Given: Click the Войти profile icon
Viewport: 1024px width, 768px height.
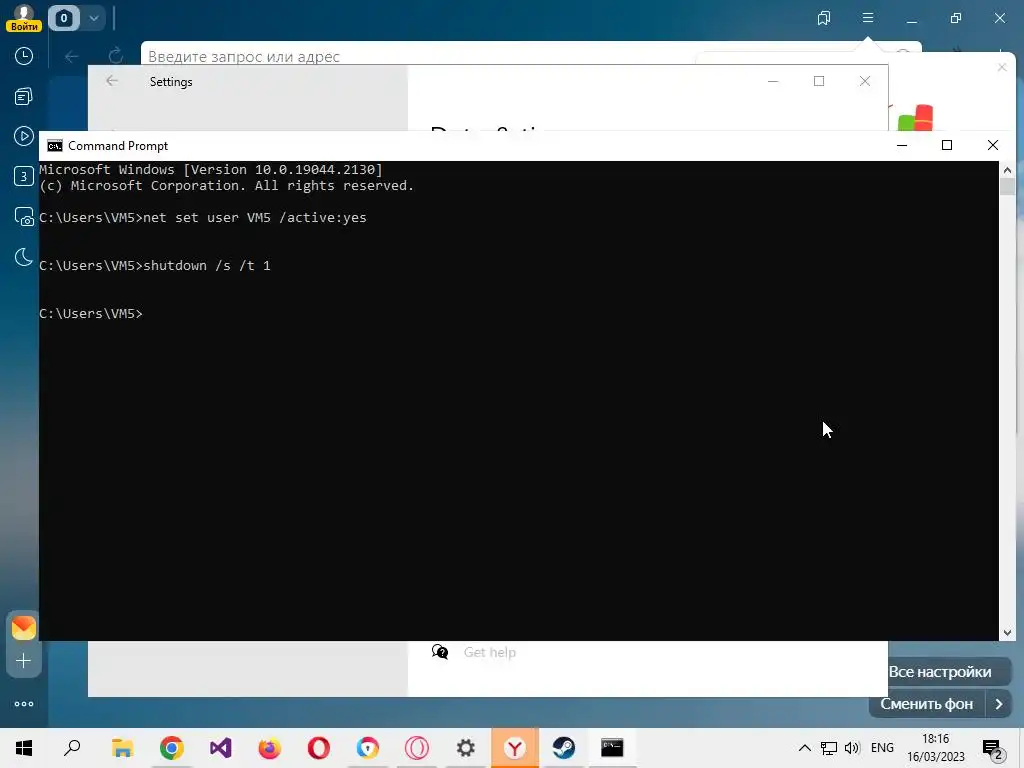Looking at the screenshot, I should pyautogui.click(x=24, y=18).
